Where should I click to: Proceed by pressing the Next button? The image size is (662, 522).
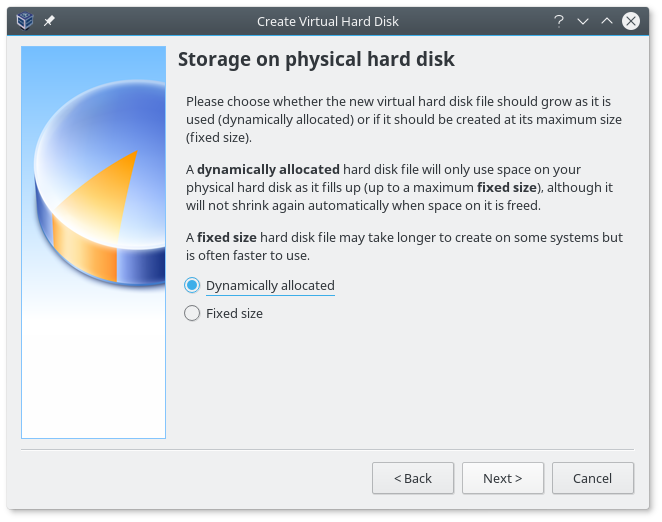(503, 478)
